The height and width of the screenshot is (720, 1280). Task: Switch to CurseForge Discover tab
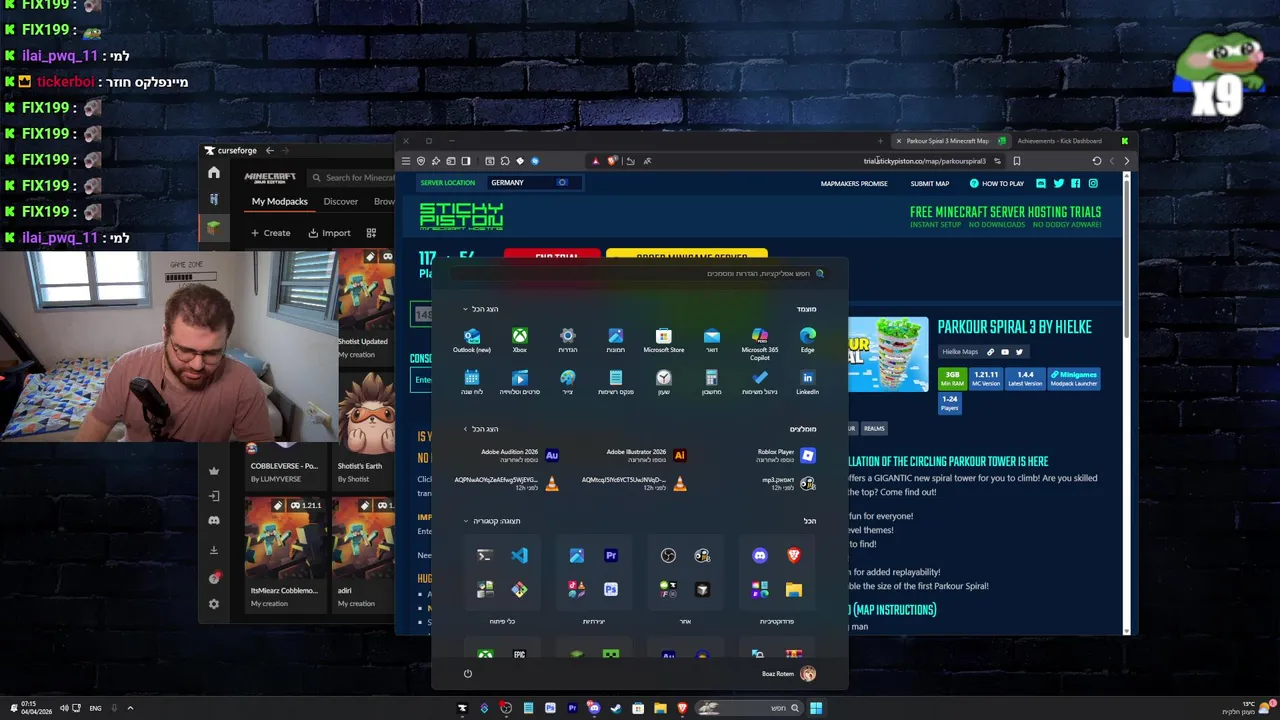[341, 201]
